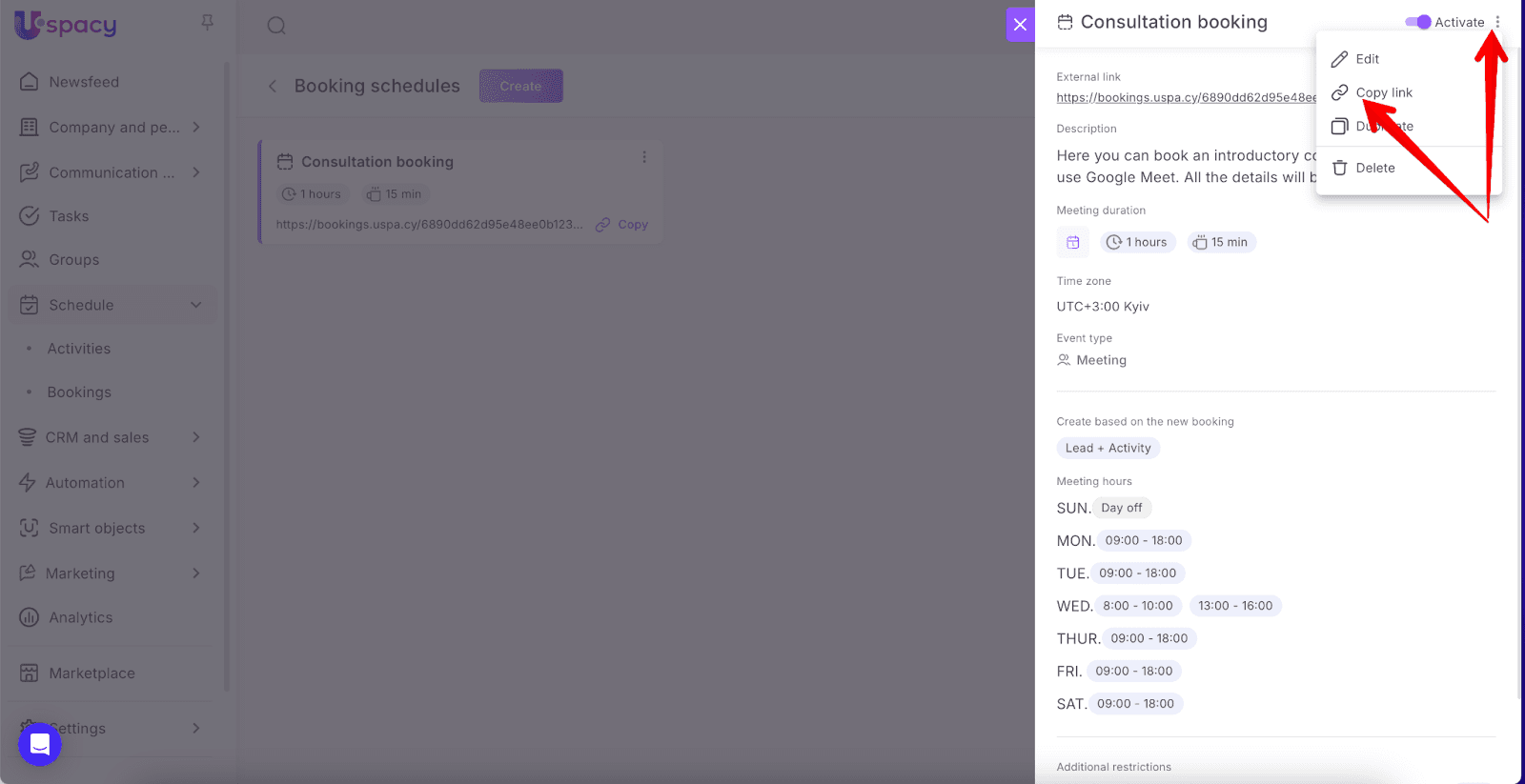Open Bookings under Schedule
This screenshot has width=1525, height=784.
pyautogui.click(x=79, y=392)
